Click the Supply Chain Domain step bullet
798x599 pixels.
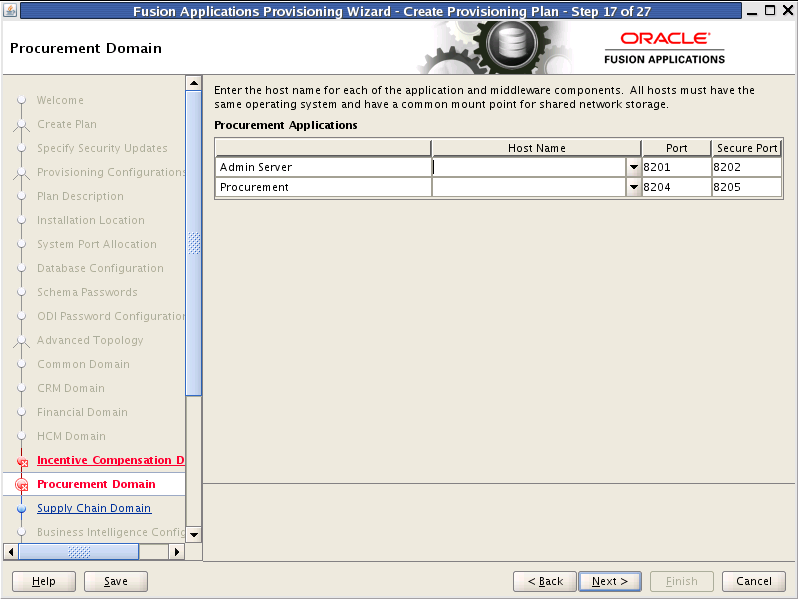click(x=21, y=508)
